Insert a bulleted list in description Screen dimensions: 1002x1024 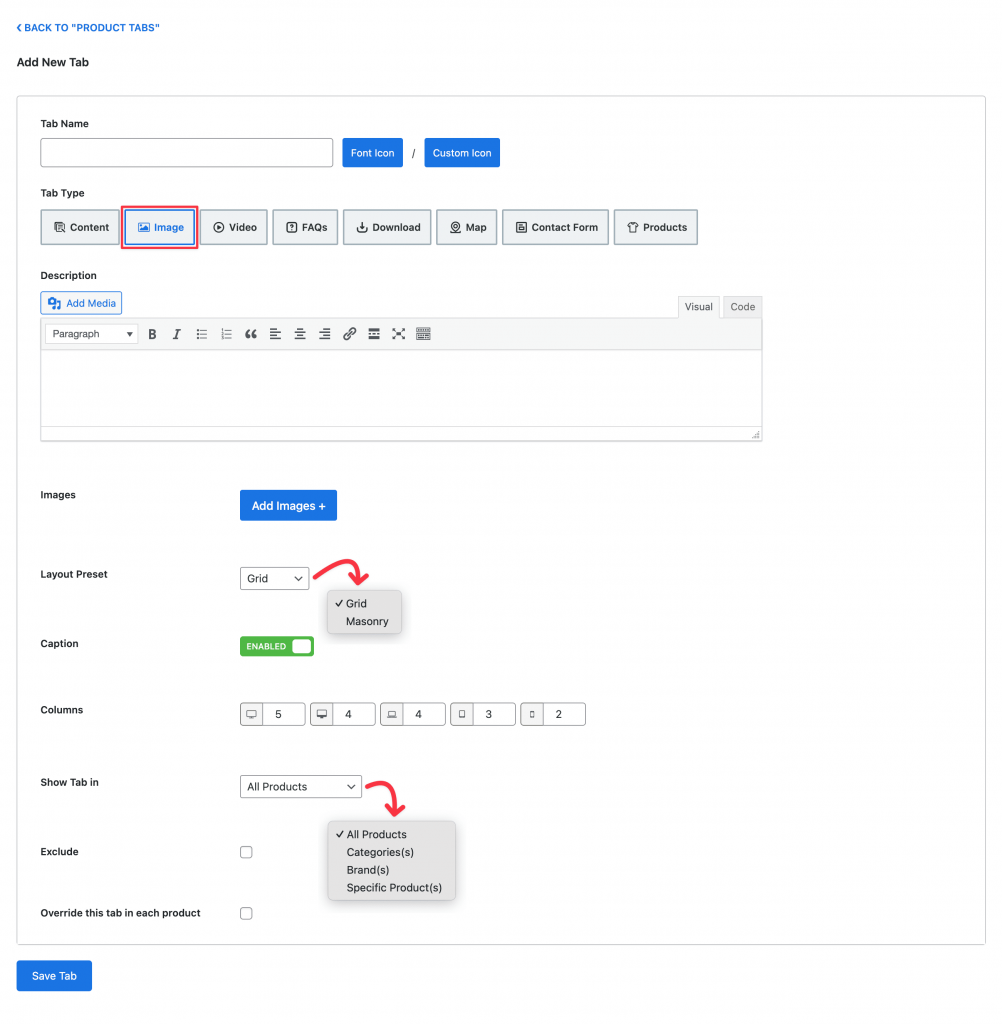click(201, 334)
